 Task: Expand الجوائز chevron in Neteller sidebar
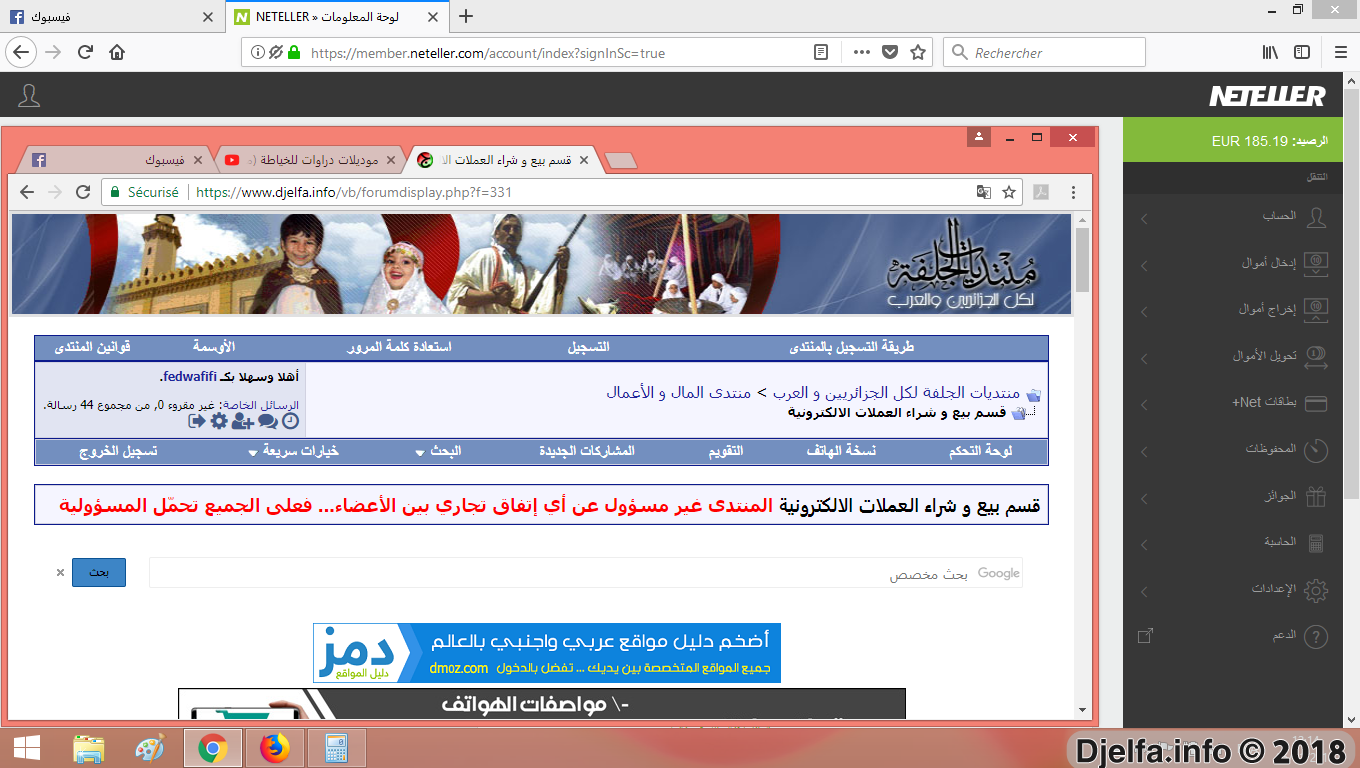click(x=1145, y=497)
